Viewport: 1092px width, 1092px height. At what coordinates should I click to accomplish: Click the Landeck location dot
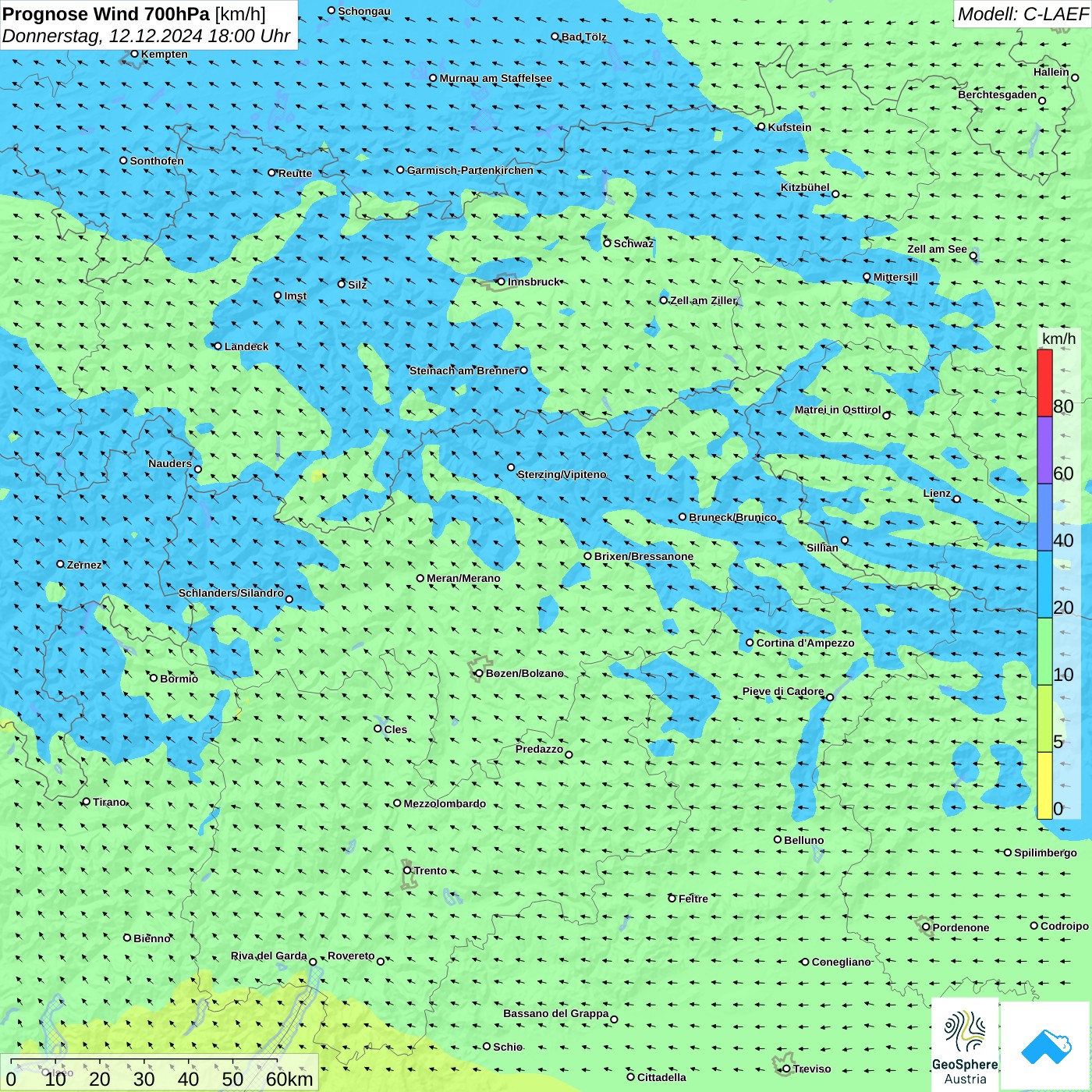tap(218, 346)
